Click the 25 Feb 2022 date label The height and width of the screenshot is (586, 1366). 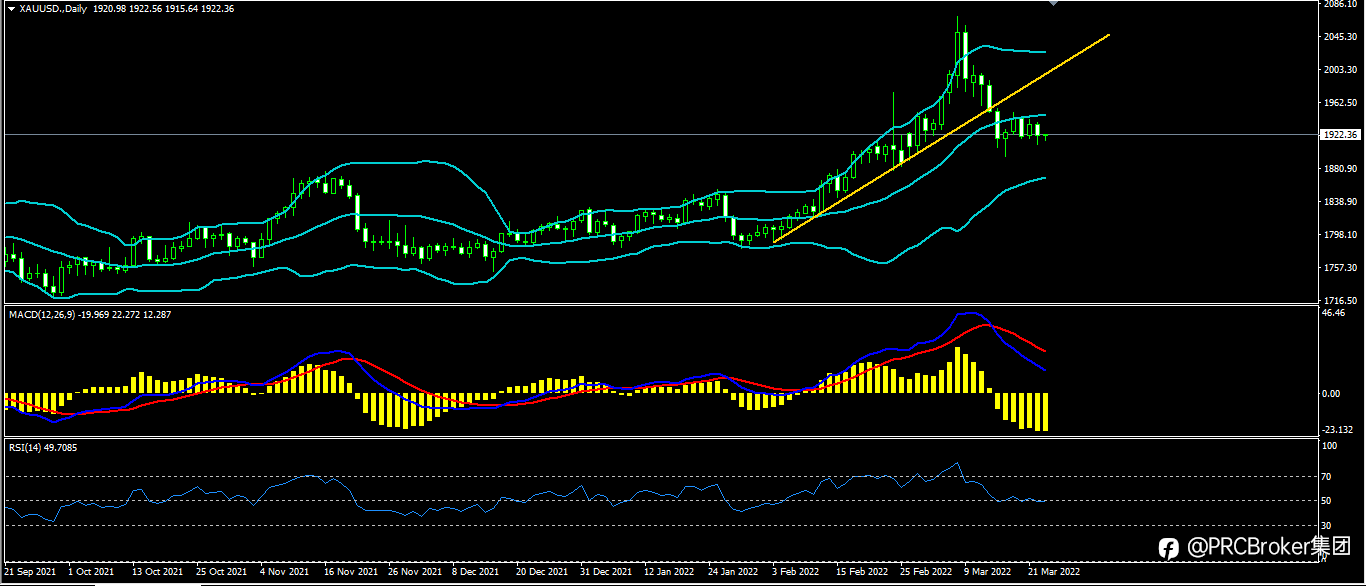[x=926, y=573]
